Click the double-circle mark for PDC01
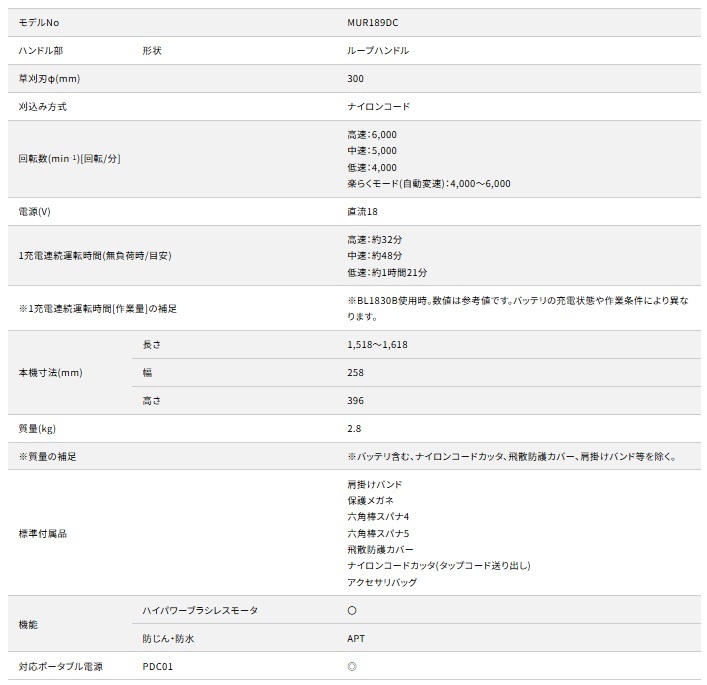 coord(352,667)
